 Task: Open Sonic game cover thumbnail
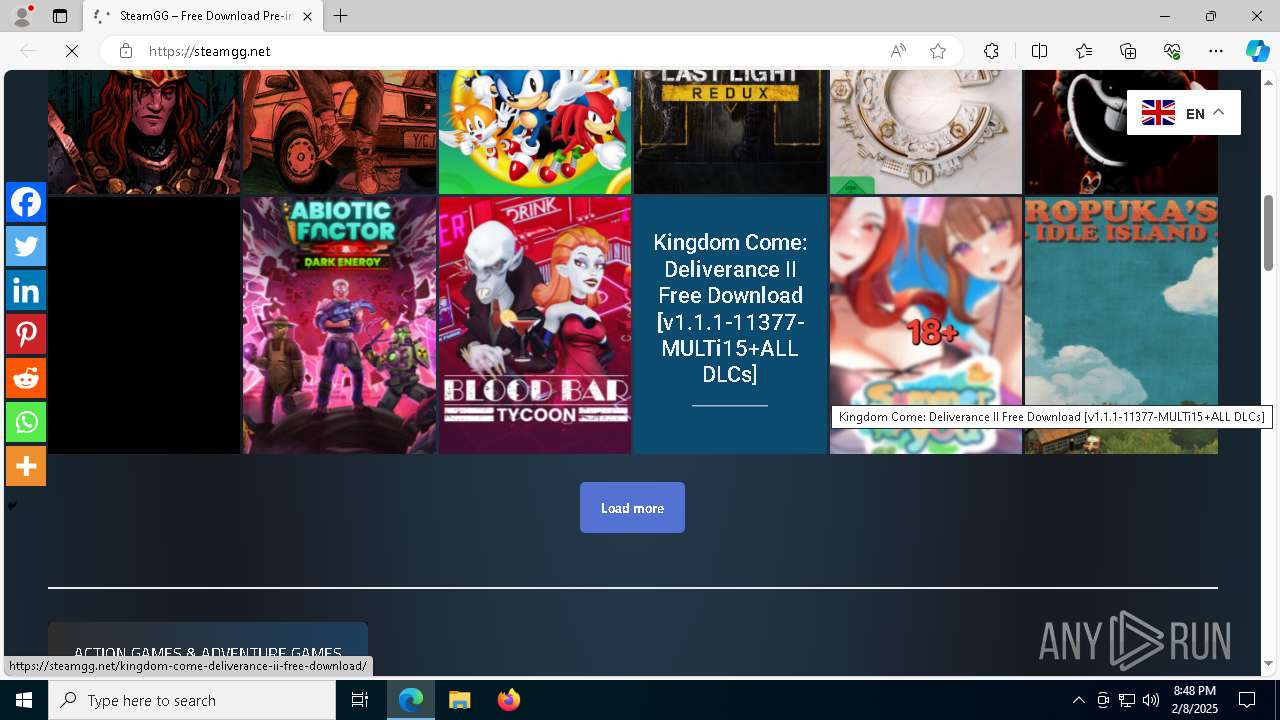pos(535,131)
